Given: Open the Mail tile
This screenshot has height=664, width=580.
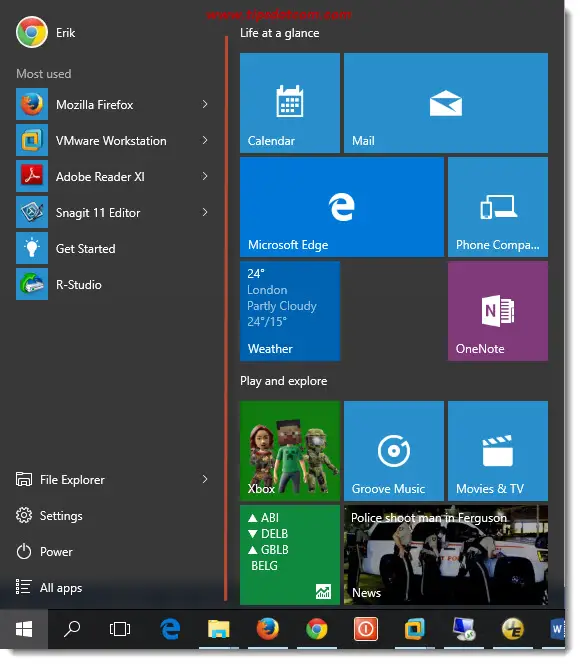Looking at the screenshot, I should point(446,103).
